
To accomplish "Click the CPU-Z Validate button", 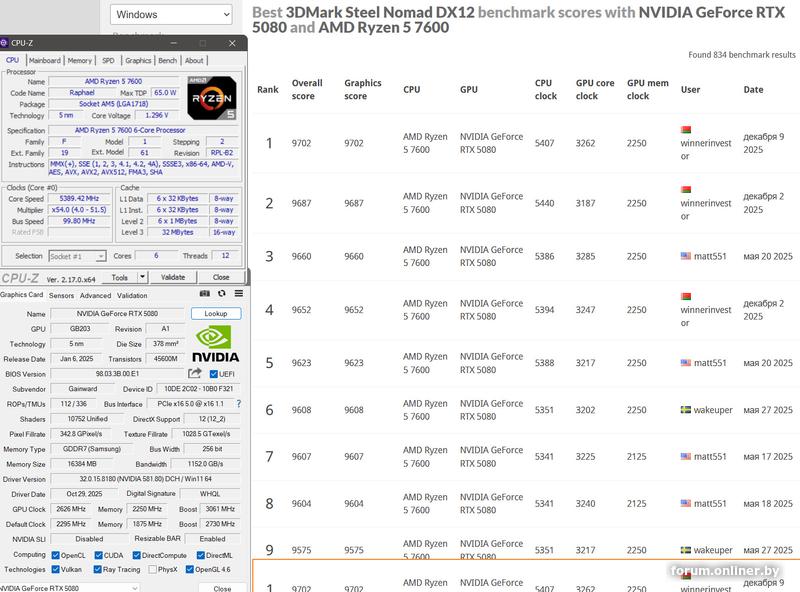I will point(173,277).
